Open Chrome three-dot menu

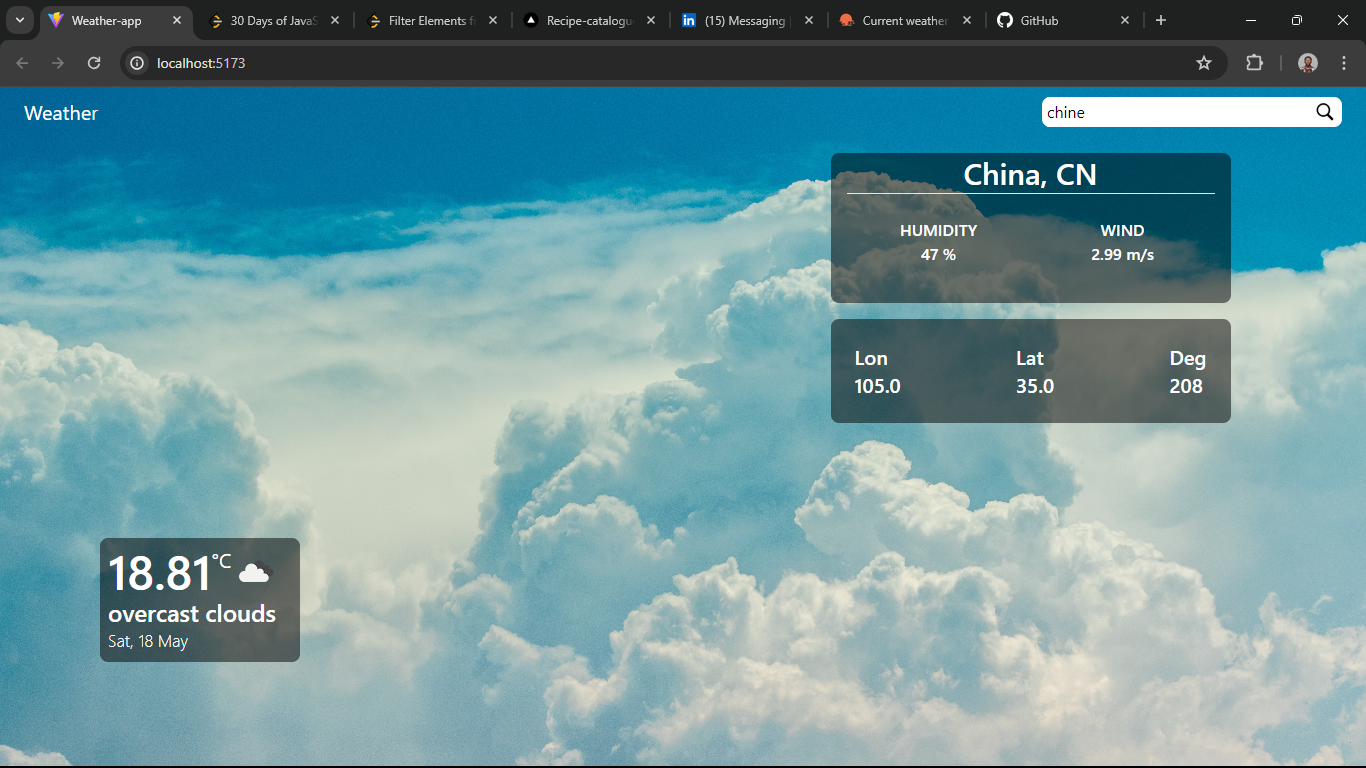point(1344,63)
